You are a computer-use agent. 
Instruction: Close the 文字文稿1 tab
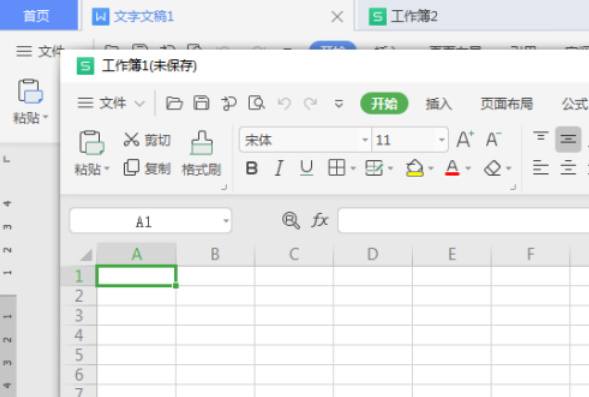coord(337,17)
